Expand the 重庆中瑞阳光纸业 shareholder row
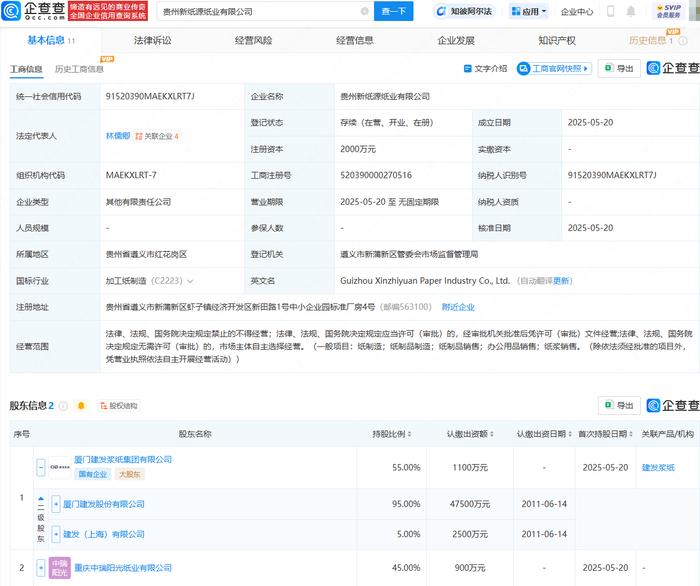 point(41,568)
